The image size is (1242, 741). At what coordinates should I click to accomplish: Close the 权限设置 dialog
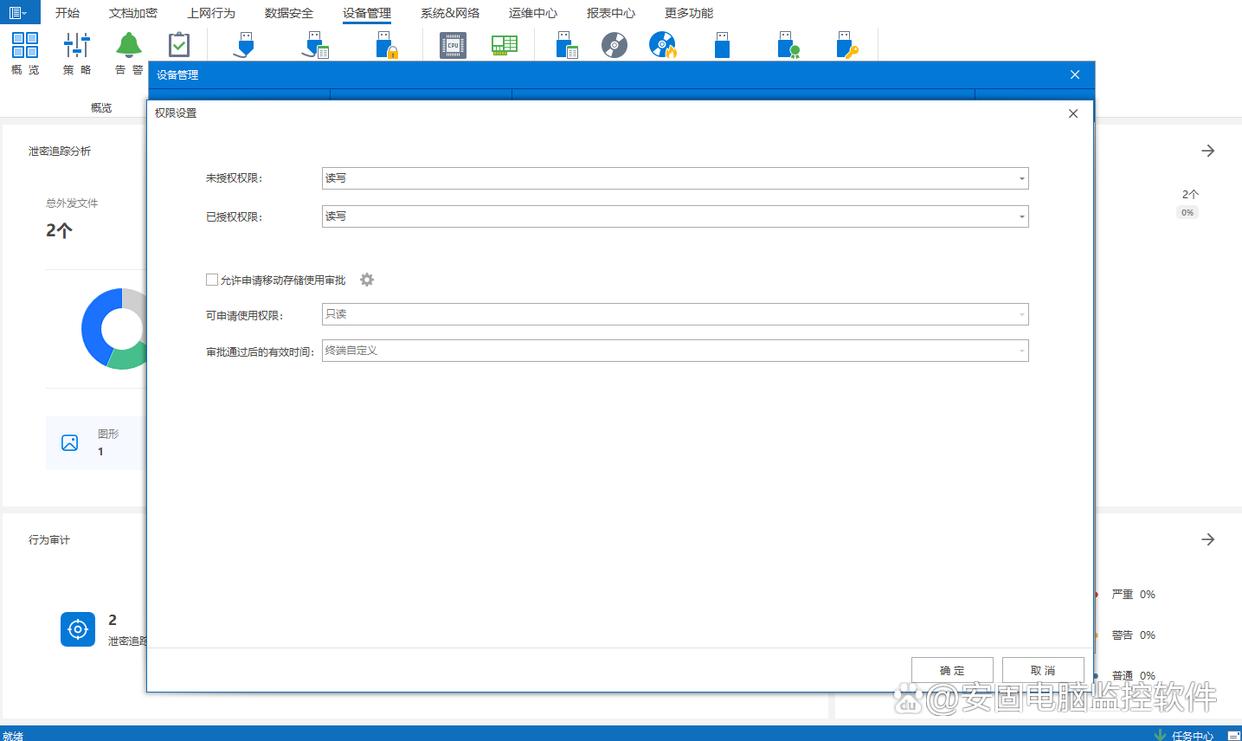point(1073,114)
